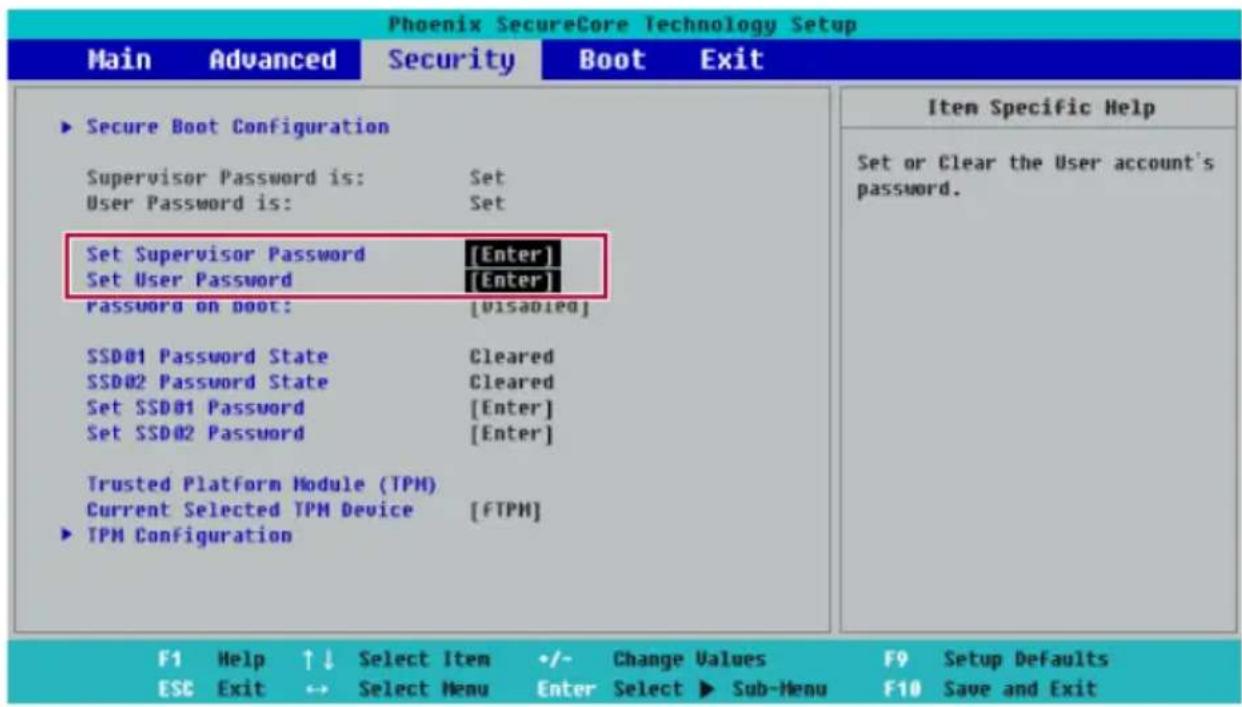Click the Supervisor Password is label
This screenshot has height=707, width=1242.
pyautogui.click(x=225, y=178)
